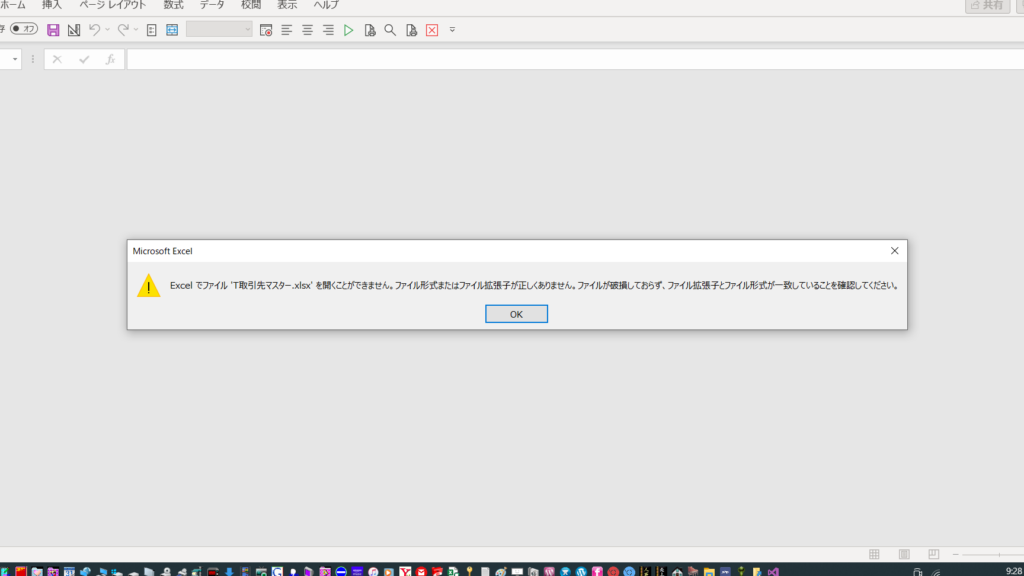Click the Insert Function fx button
The height and width of the screenshot is (576, 1024).
pos(110,59)
